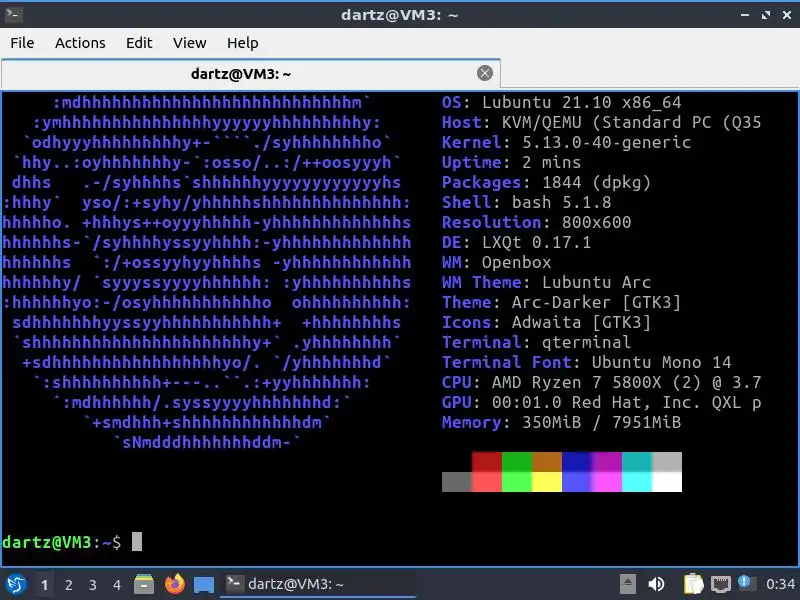Click the bright cyan color block
800x600 pixels.
(637, 482)
